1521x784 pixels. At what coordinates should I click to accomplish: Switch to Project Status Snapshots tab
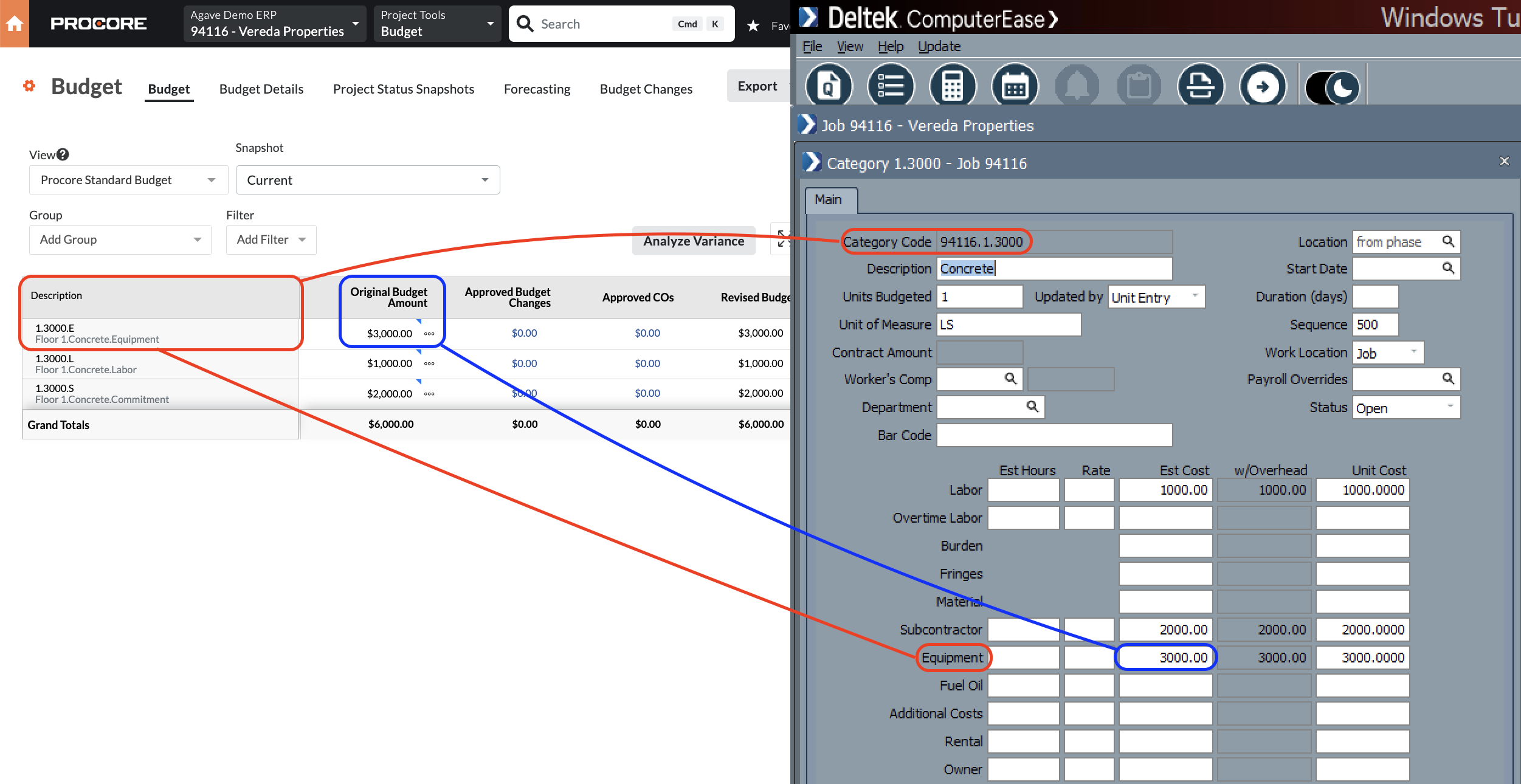[404, 89]
